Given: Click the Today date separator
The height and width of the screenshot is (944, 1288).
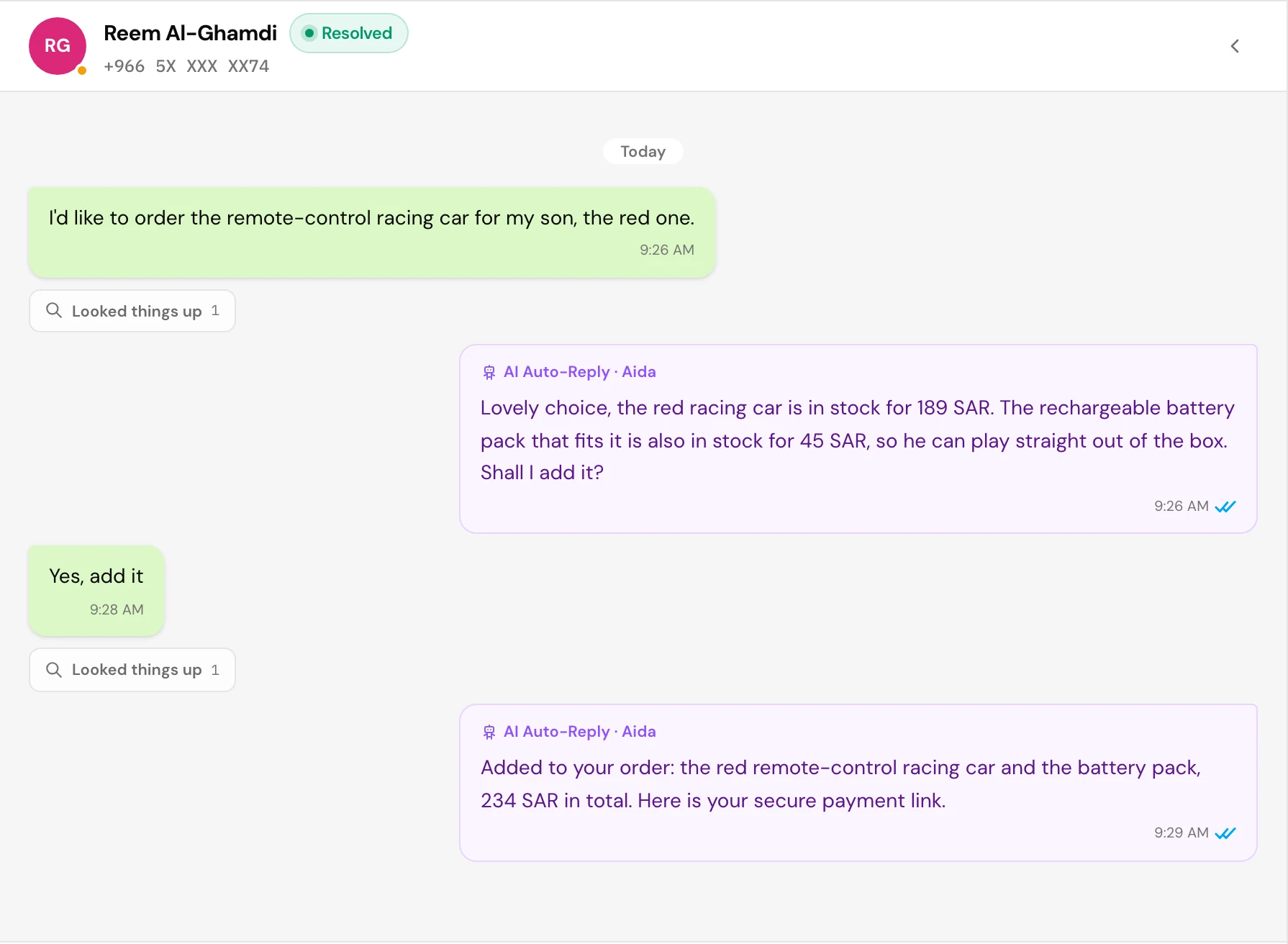Looking at the screenshot, I should pos(643,151).
